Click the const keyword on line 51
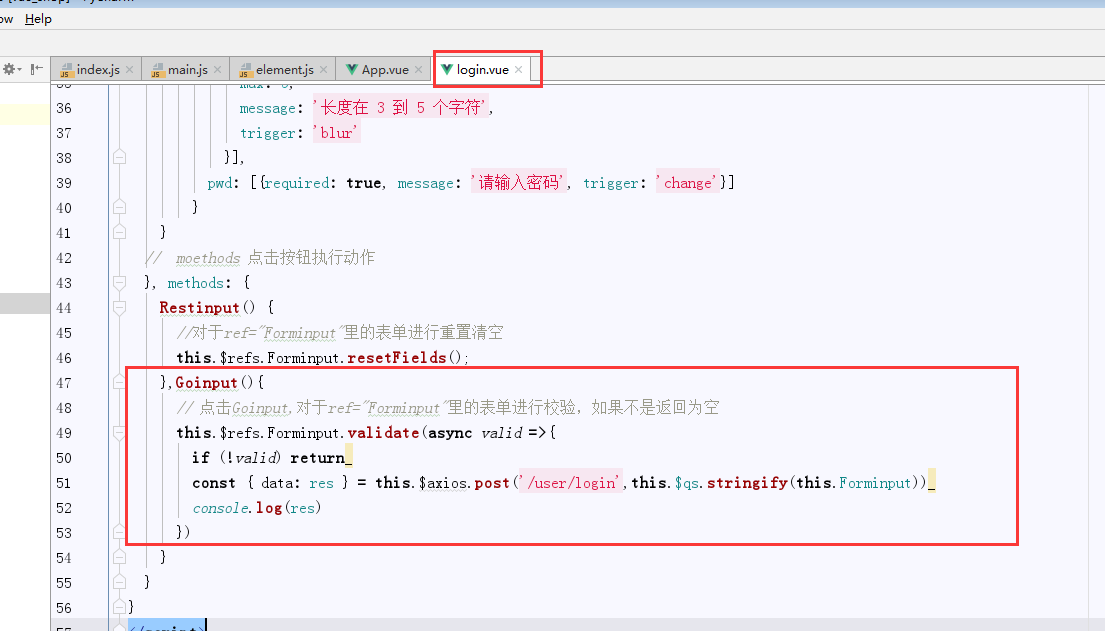Viewport: 1105px width, 631px height. tap(214, 483)
